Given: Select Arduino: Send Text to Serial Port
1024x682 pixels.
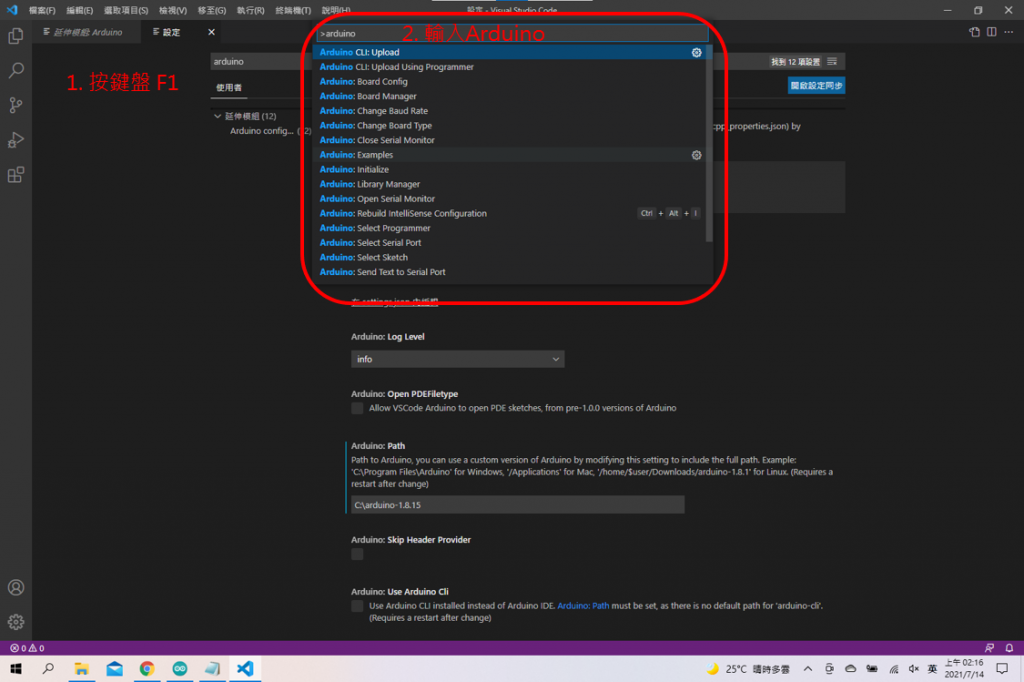Looking at the screenshot, I should point(509,272).
